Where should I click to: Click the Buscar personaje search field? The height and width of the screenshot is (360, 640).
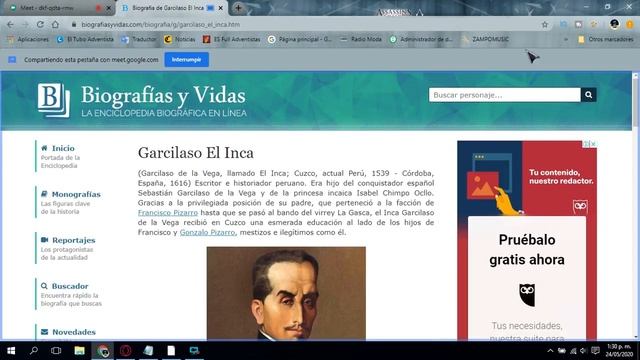pyautogui.click(x=504, y=95)
